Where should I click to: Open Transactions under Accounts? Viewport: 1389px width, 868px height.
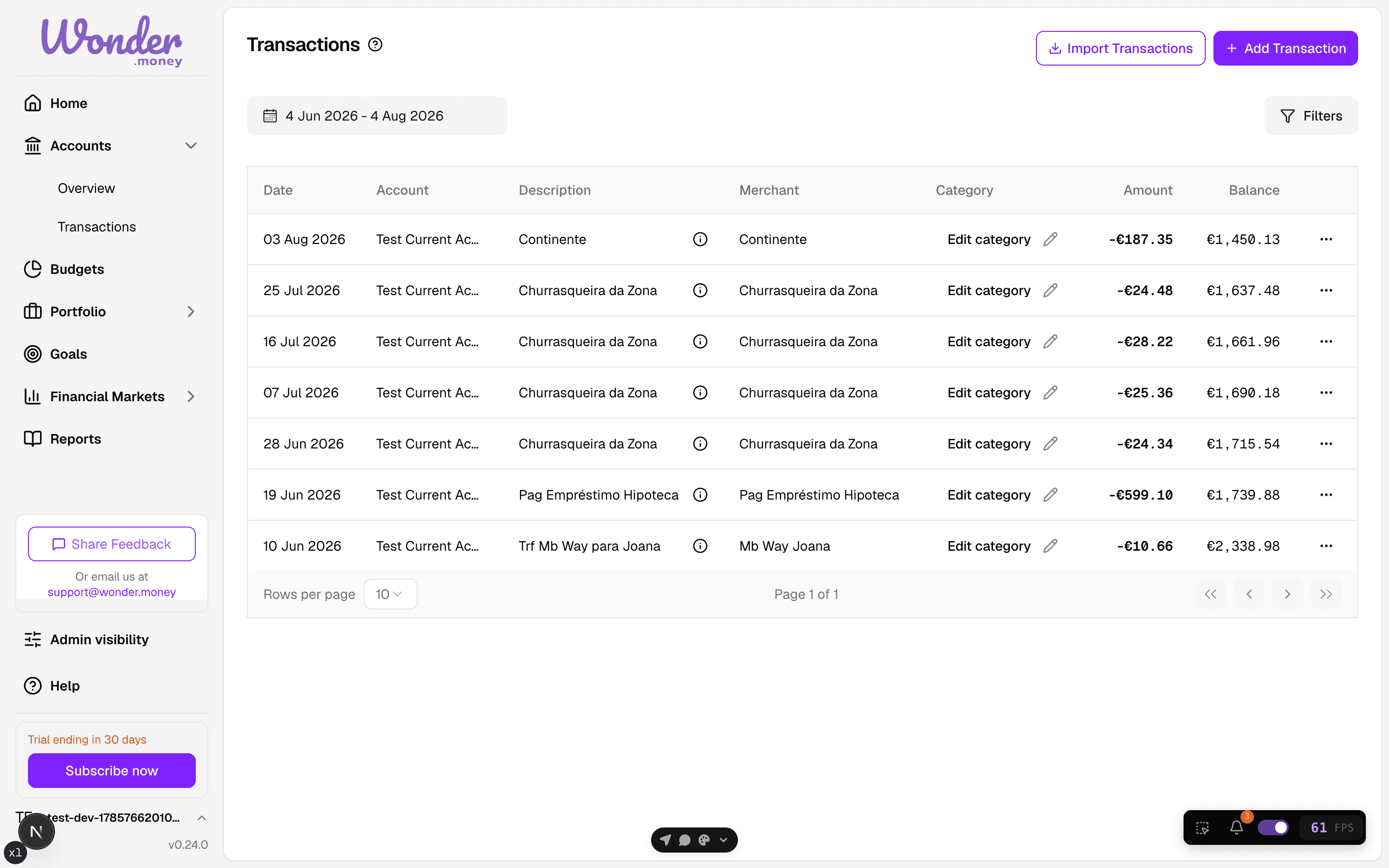point(96,227)
